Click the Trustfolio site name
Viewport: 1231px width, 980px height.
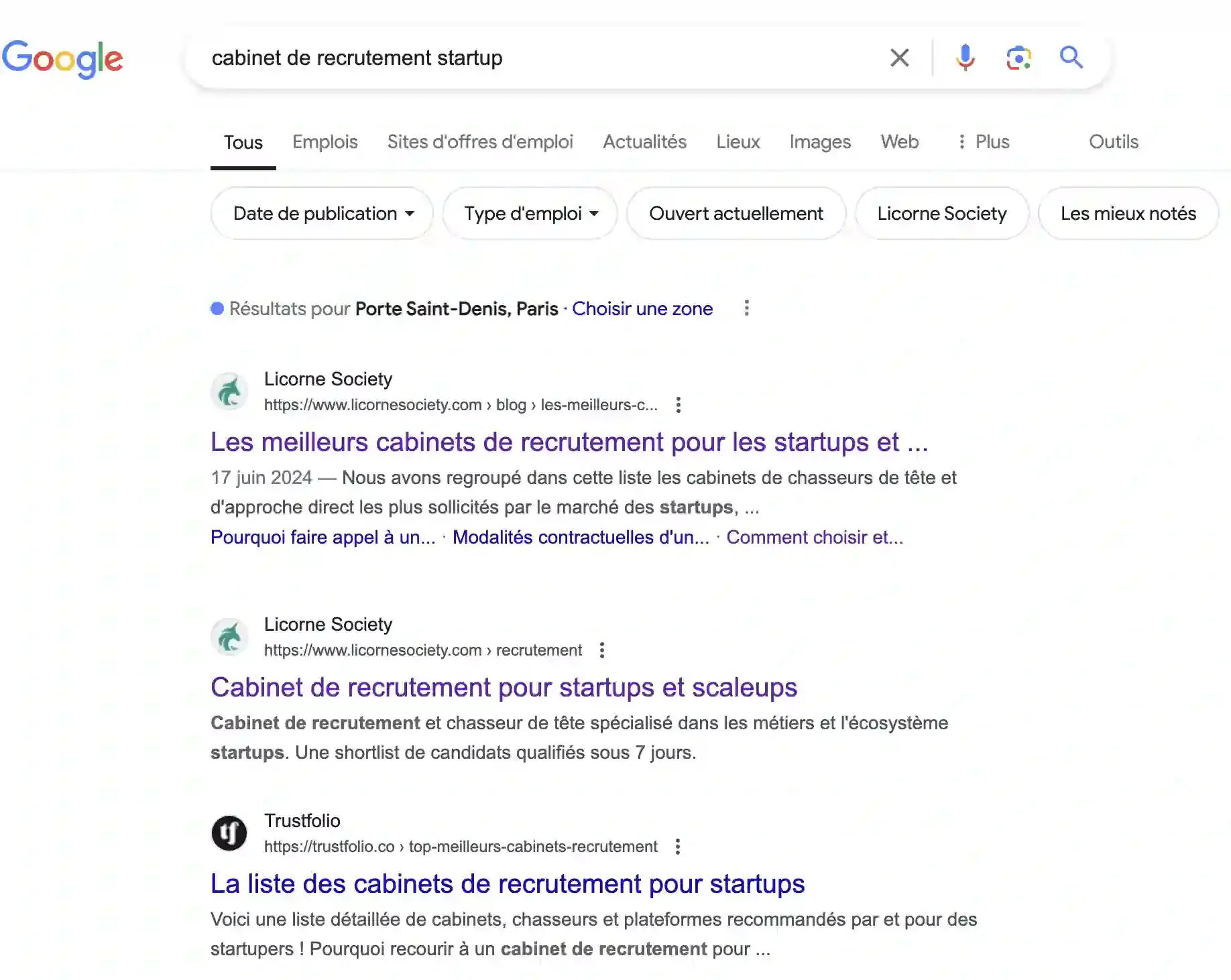click(302, 821)
